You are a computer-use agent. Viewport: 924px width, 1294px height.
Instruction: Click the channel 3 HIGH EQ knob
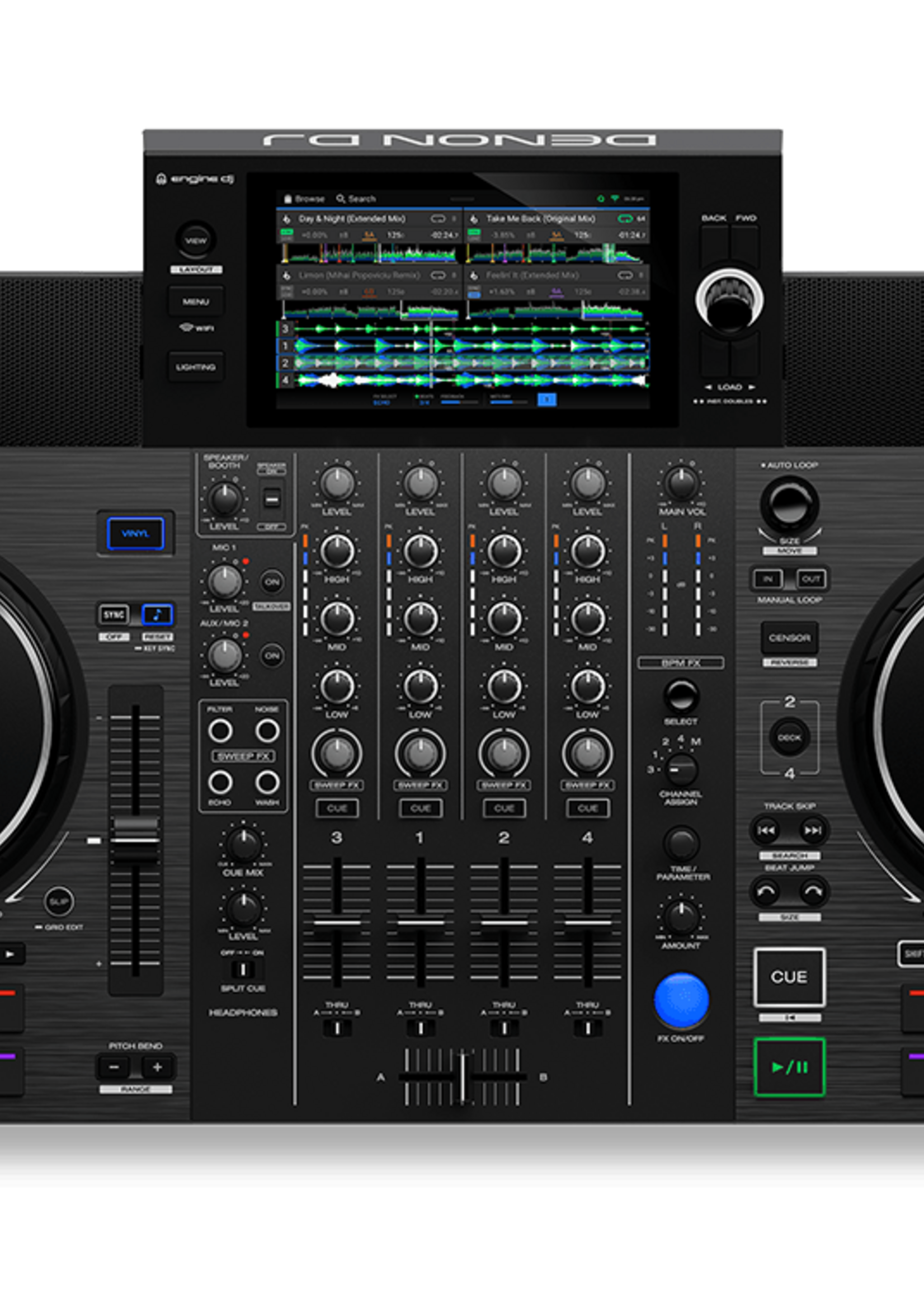[x=337, y=551]
